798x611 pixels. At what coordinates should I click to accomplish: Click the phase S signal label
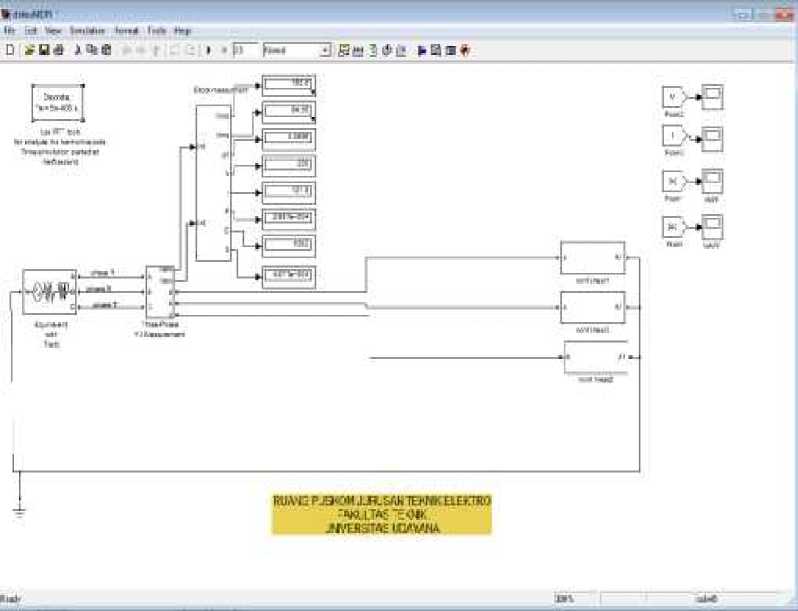[99, 289]
